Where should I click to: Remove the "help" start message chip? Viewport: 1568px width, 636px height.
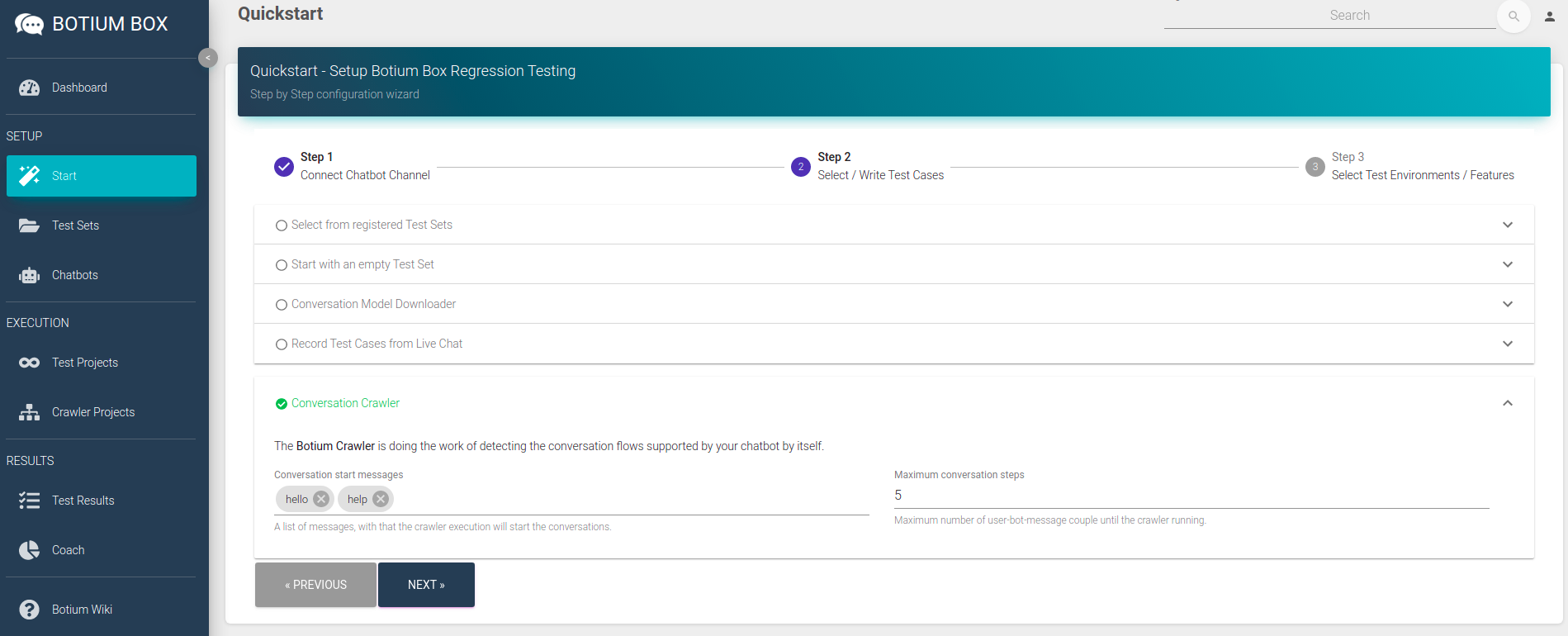point(381,499)
